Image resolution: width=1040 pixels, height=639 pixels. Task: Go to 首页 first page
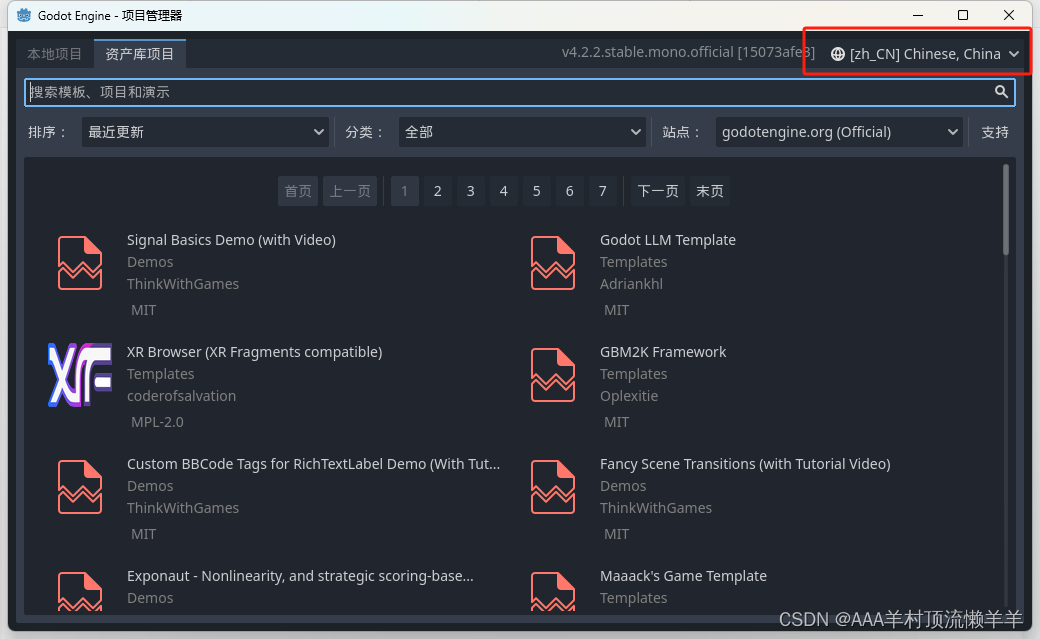pyautogui.click(x=298, y=191)
